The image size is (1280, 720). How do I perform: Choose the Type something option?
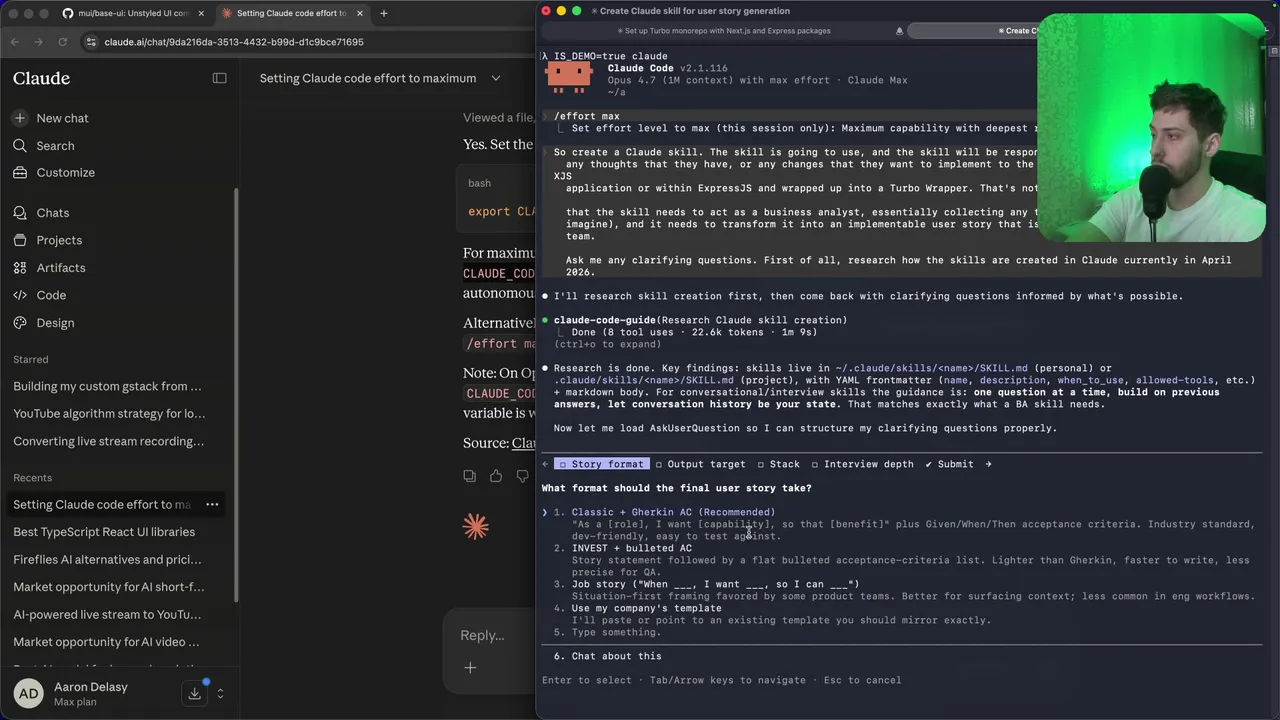pyautogui.click(x=616, y=632)
